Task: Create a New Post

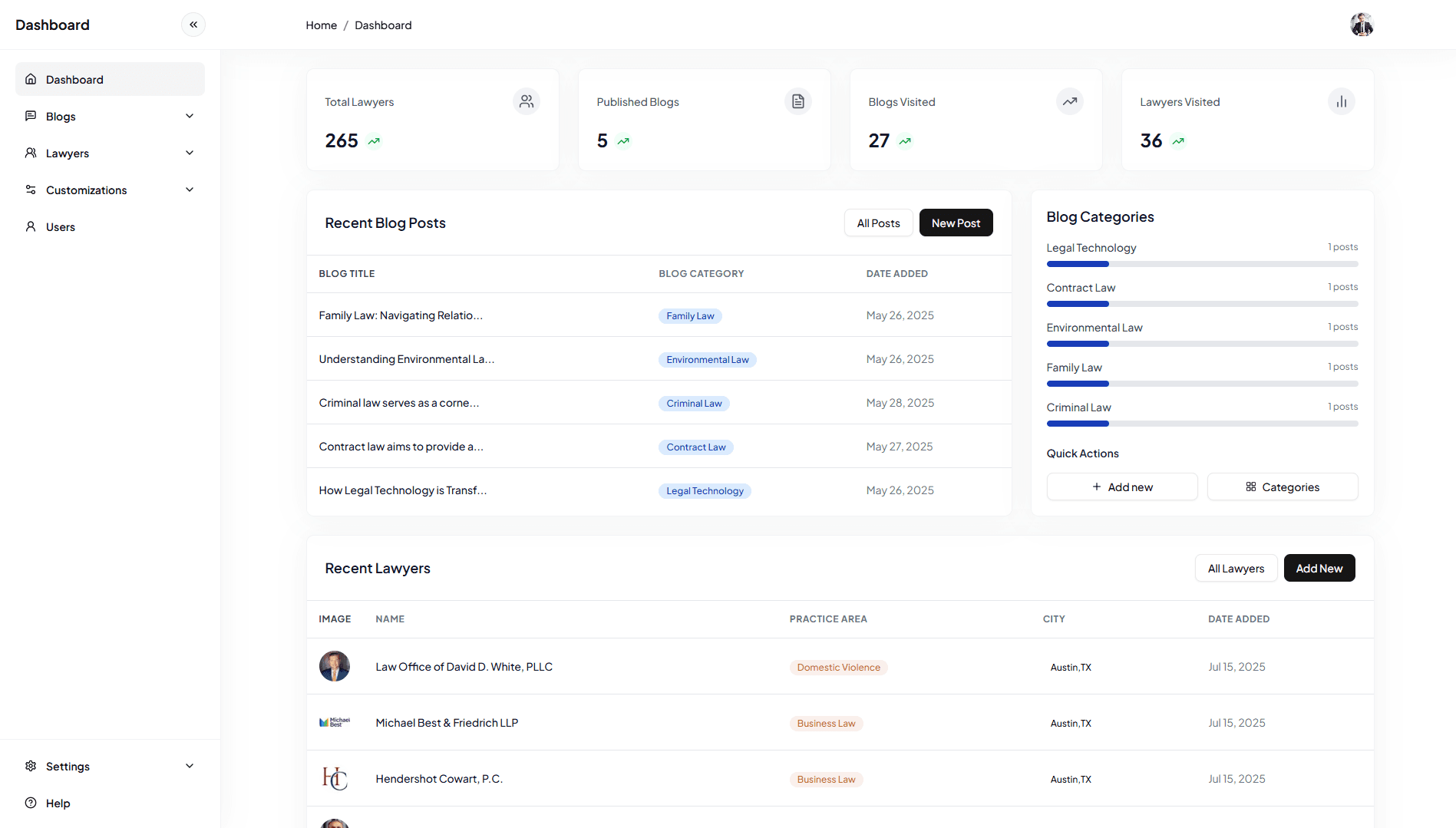Action: pyautogui.click(x=956, y=223)
